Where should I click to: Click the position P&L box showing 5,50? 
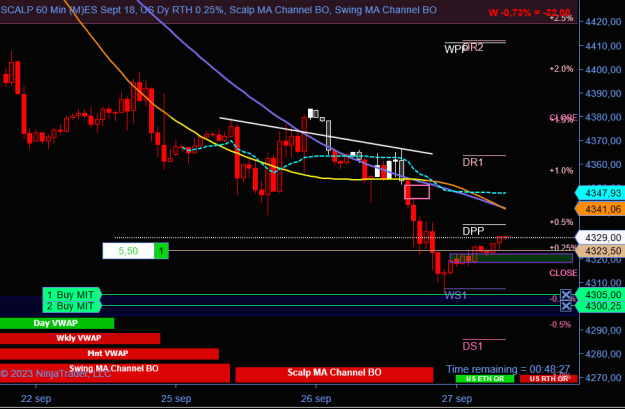click(x=128, y=251)
